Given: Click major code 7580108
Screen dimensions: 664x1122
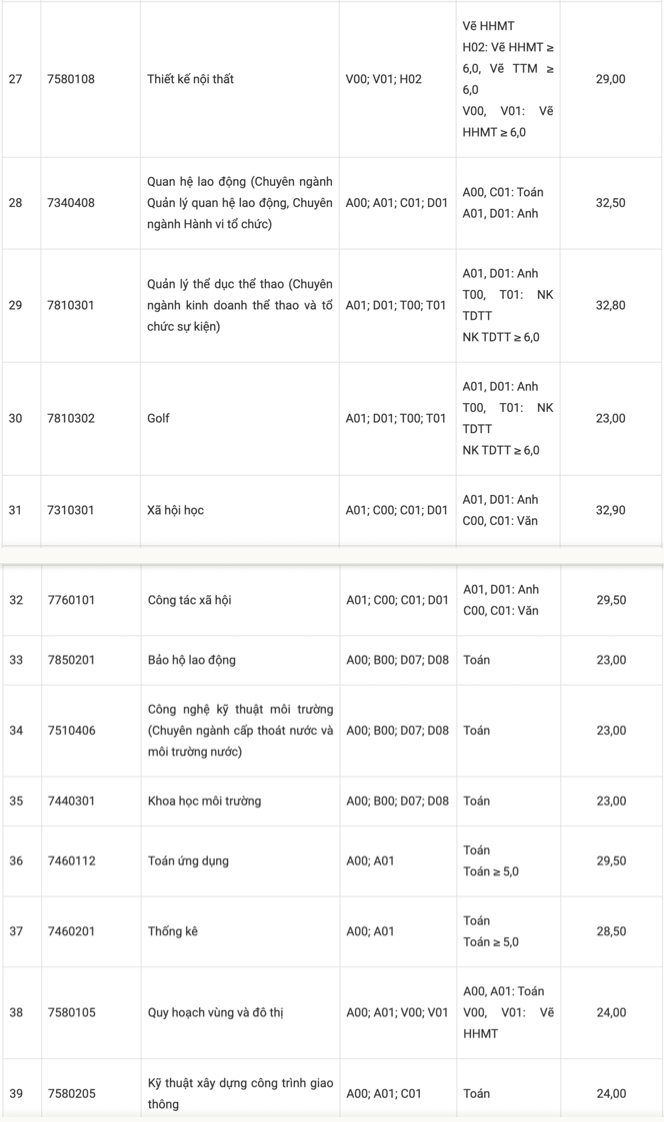Looking at the screenshot, I should tap(71, 79).
